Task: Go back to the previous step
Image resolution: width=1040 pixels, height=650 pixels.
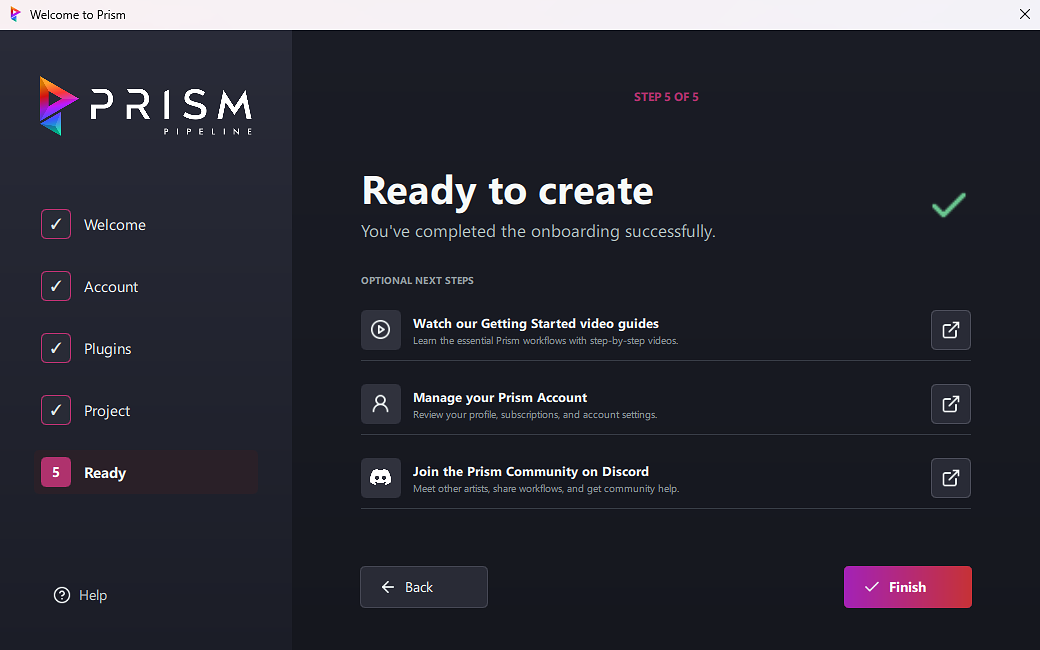Action: pyautogui.click(x=424, y=587)
